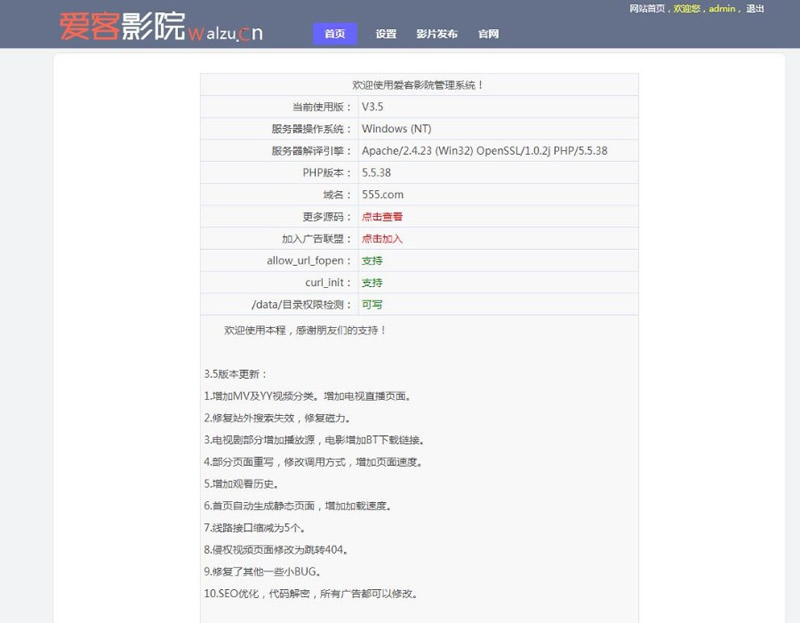Log out via 退出 link
800x623 pixels.
(x=755, y=9)
